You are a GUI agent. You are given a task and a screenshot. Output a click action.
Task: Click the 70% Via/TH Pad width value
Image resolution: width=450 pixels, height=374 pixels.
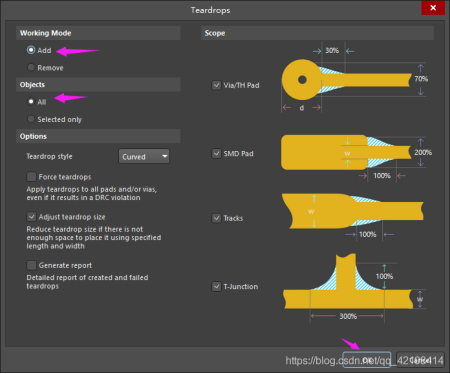pyautogui.click(x=421, y=79)
